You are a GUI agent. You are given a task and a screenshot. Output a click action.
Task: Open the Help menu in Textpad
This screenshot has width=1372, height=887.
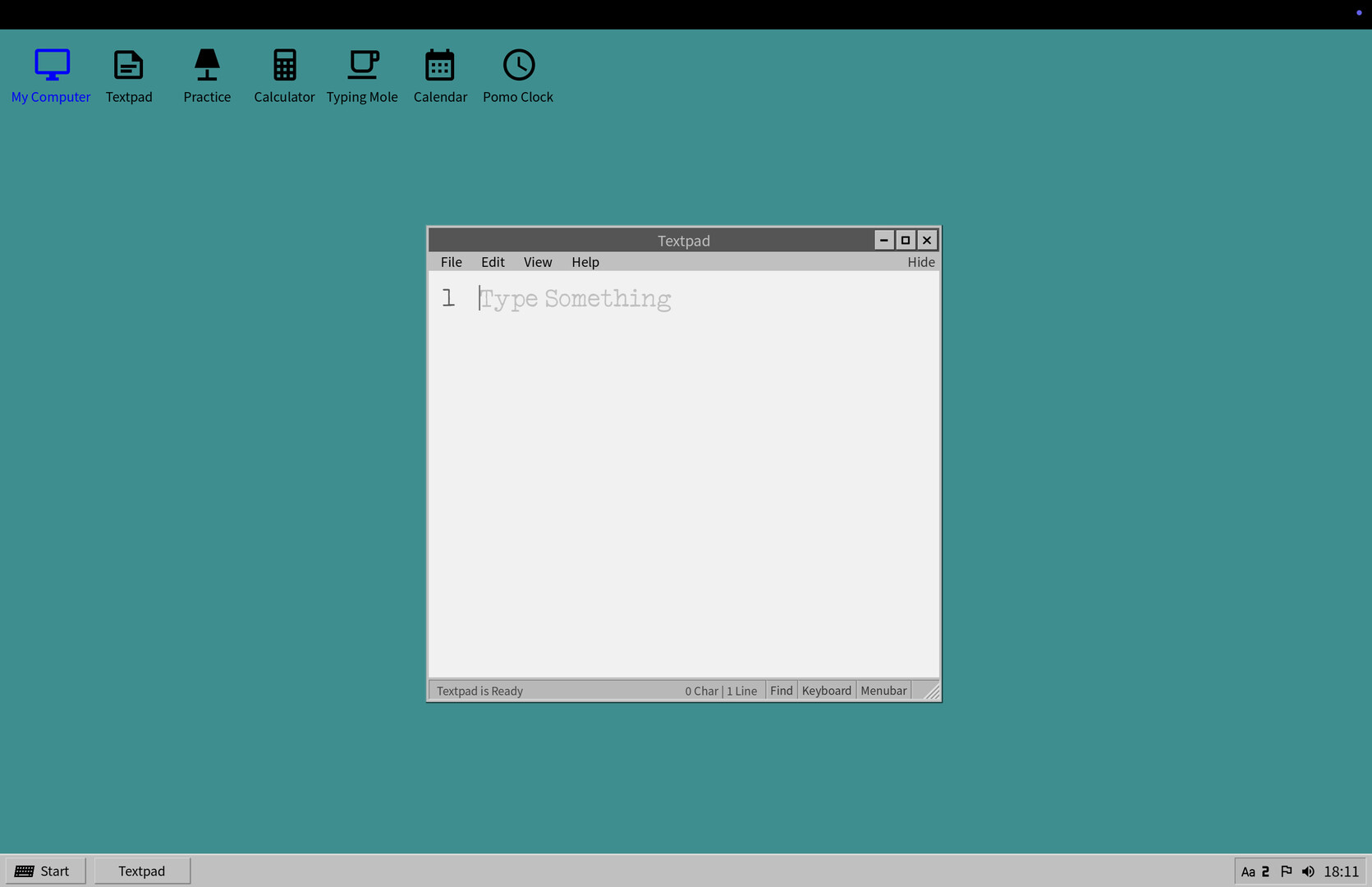(x=585, y=261)
